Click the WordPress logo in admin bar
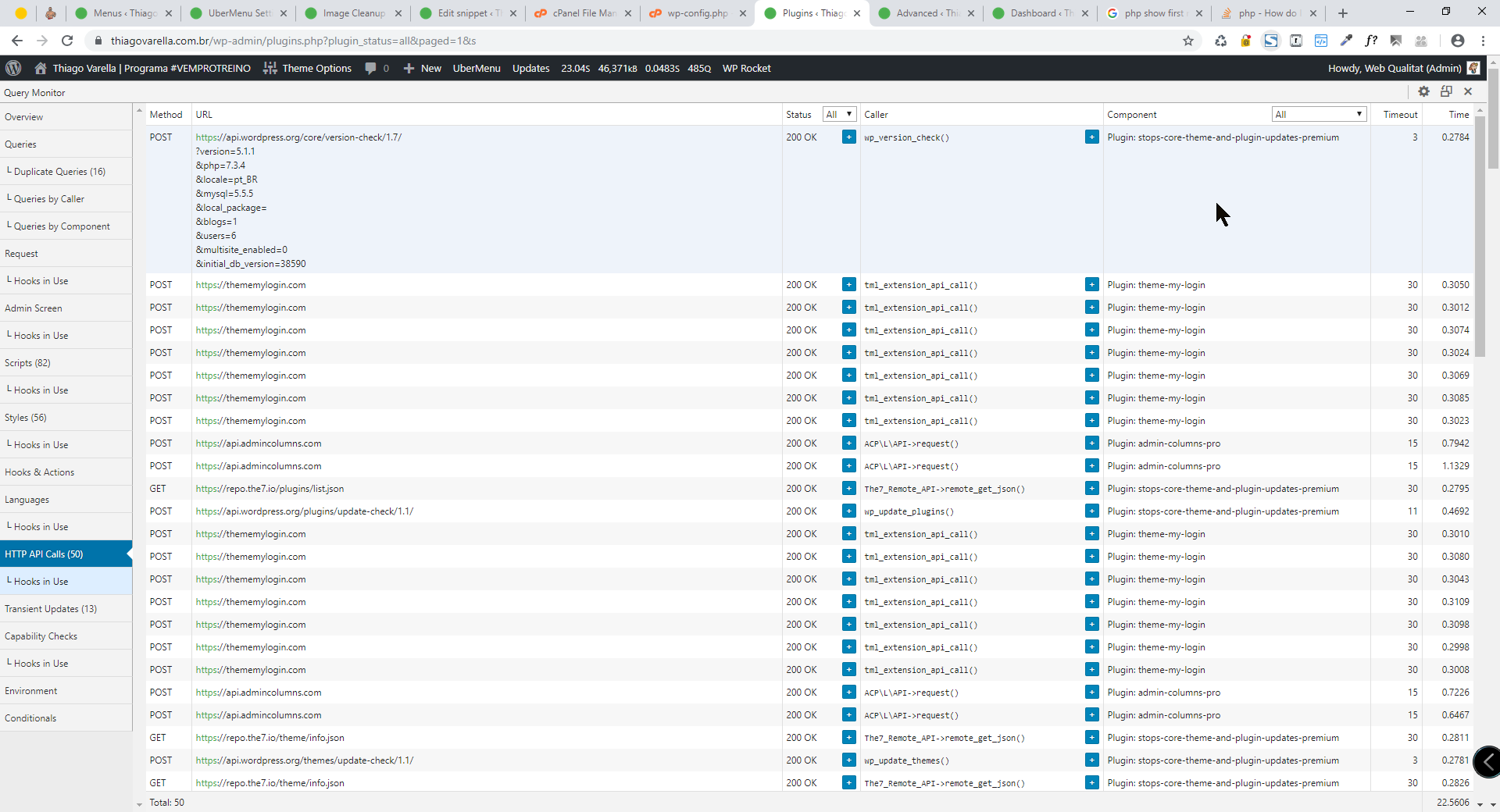Viewport: 1500px width, 812px height. coord(13,68)
